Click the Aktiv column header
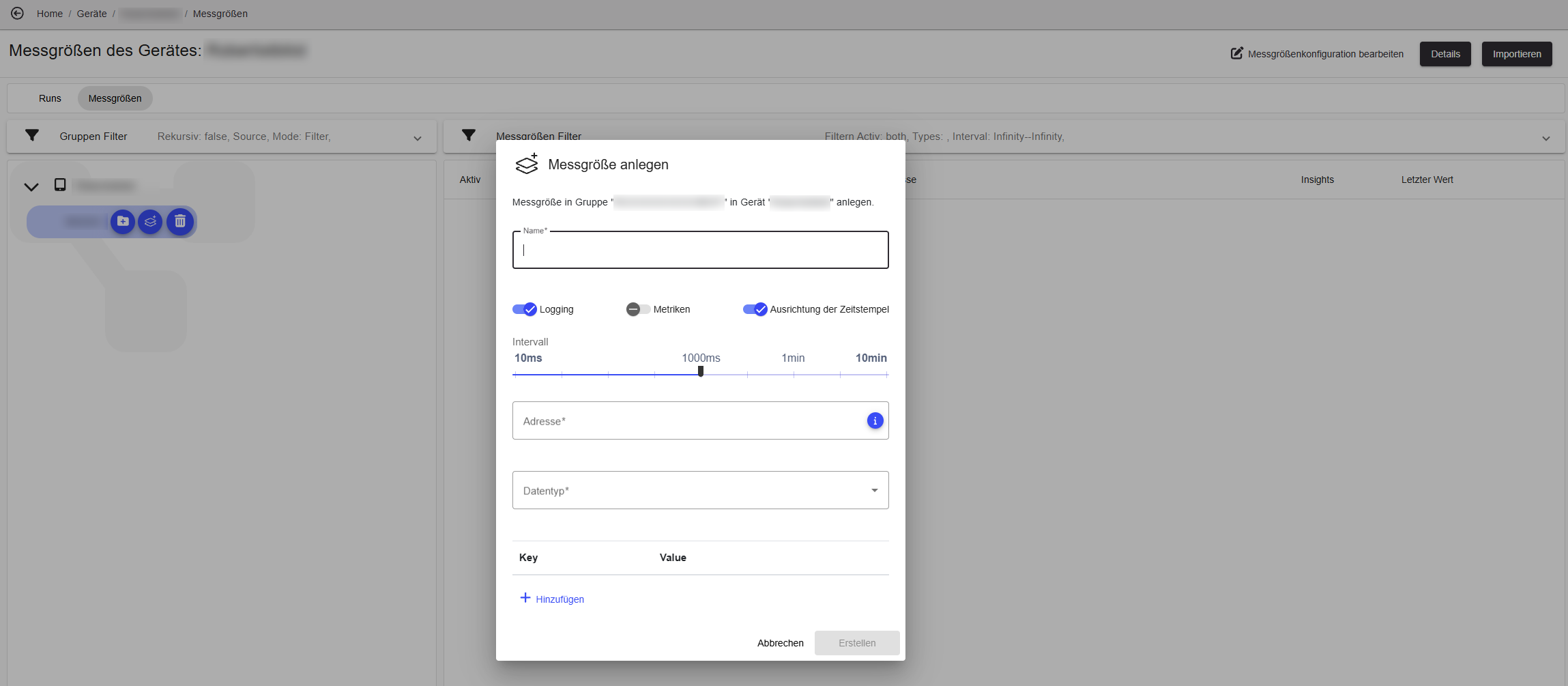1568x686 pixels. (x=470, y=180)
